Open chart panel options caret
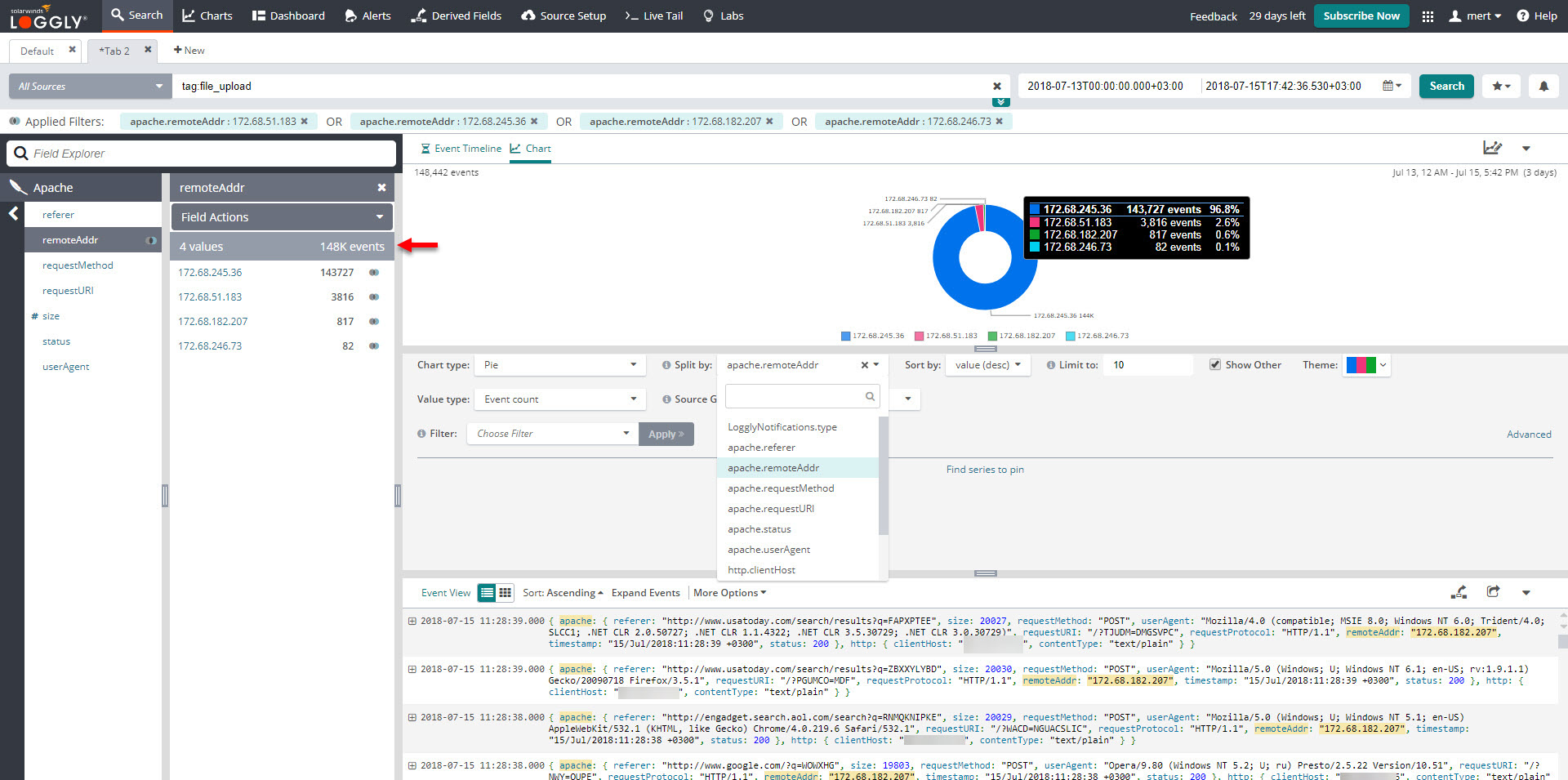Image resolution: width=1568 pixels, height=780 pixels. (x=1526, y=149)
